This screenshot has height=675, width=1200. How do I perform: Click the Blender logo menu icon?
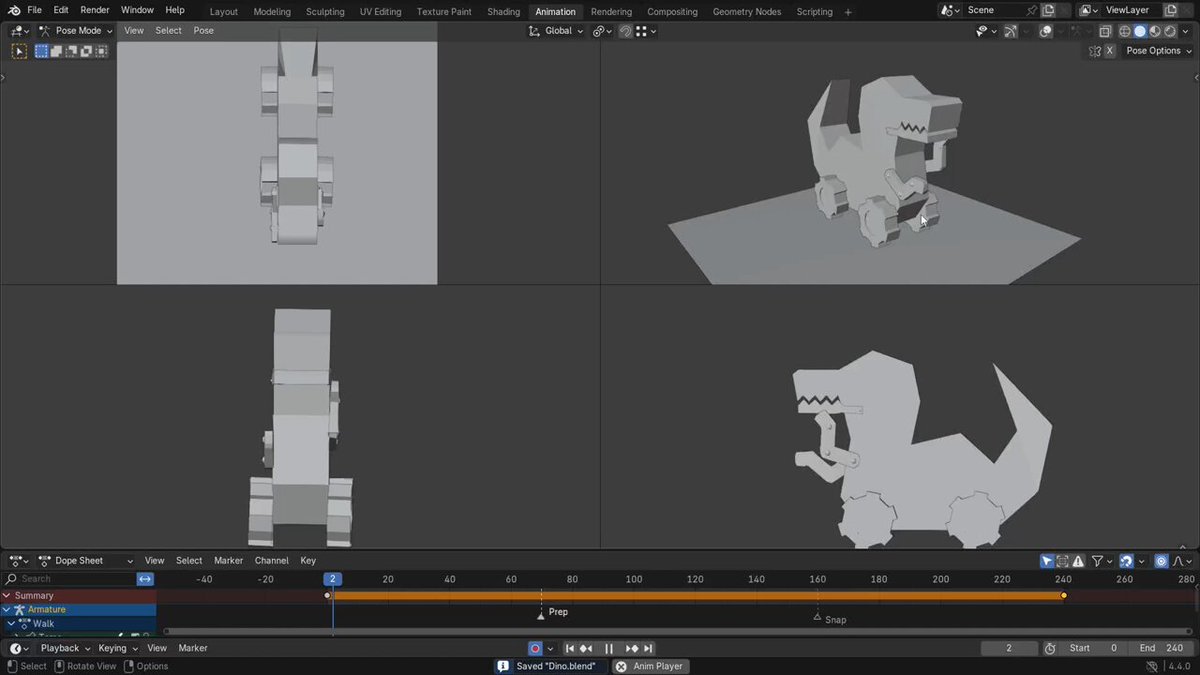click(14, 10)
